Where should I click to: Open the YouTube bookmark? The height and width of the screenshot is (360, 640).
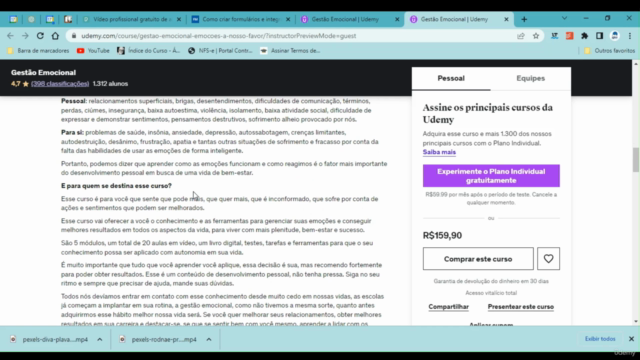click(93, 51)
